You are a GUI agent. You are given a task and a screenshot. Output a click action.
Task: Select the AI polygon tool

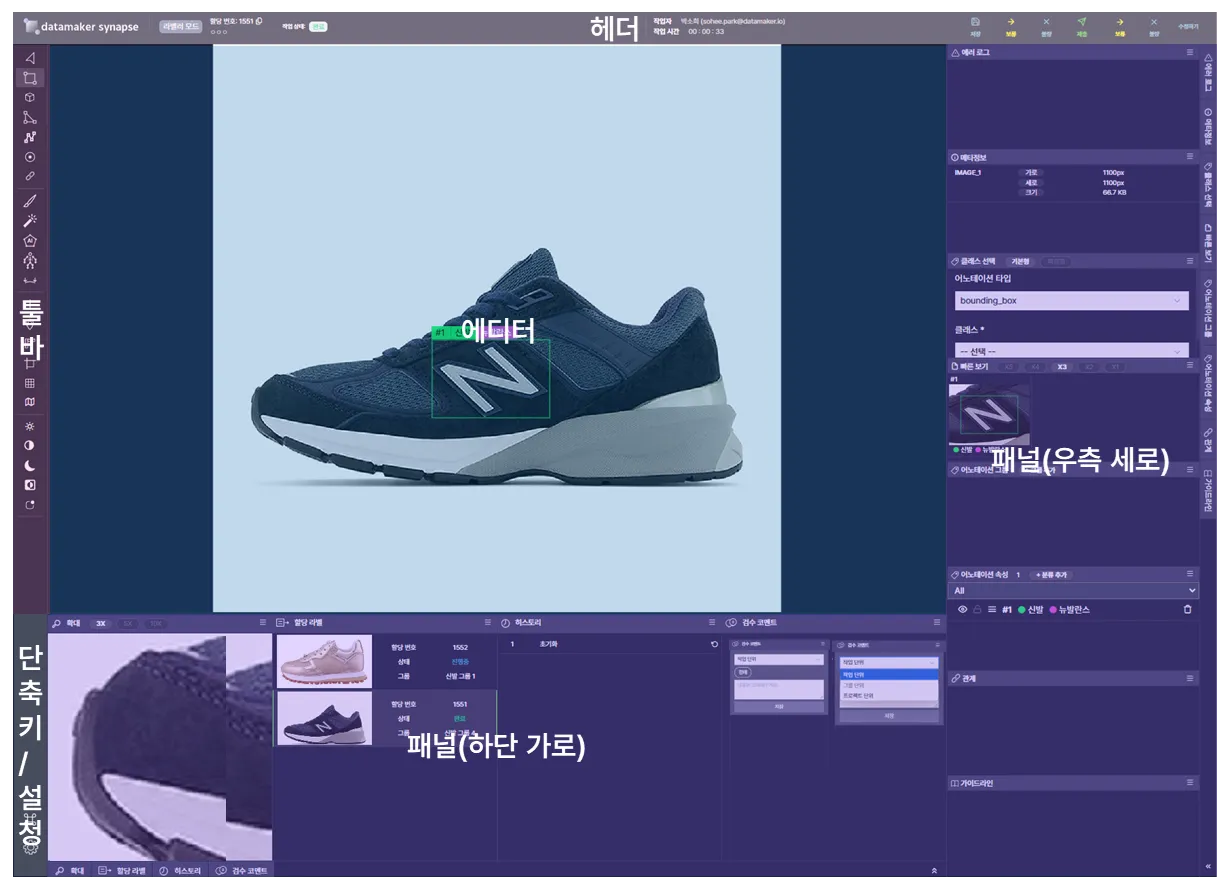click(30, 240)
